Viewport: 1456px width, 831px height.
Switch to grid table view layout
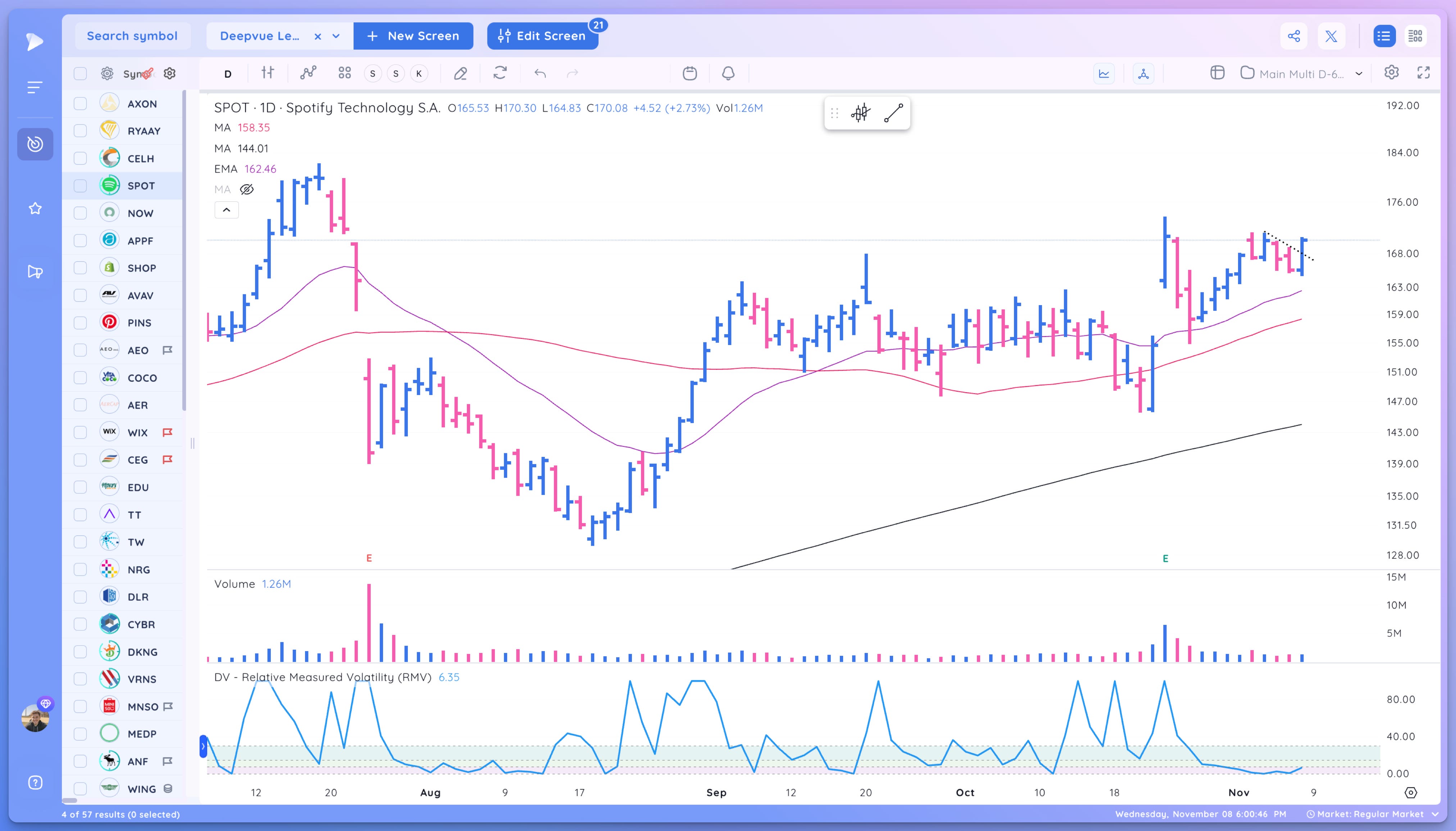[1415, 36]
